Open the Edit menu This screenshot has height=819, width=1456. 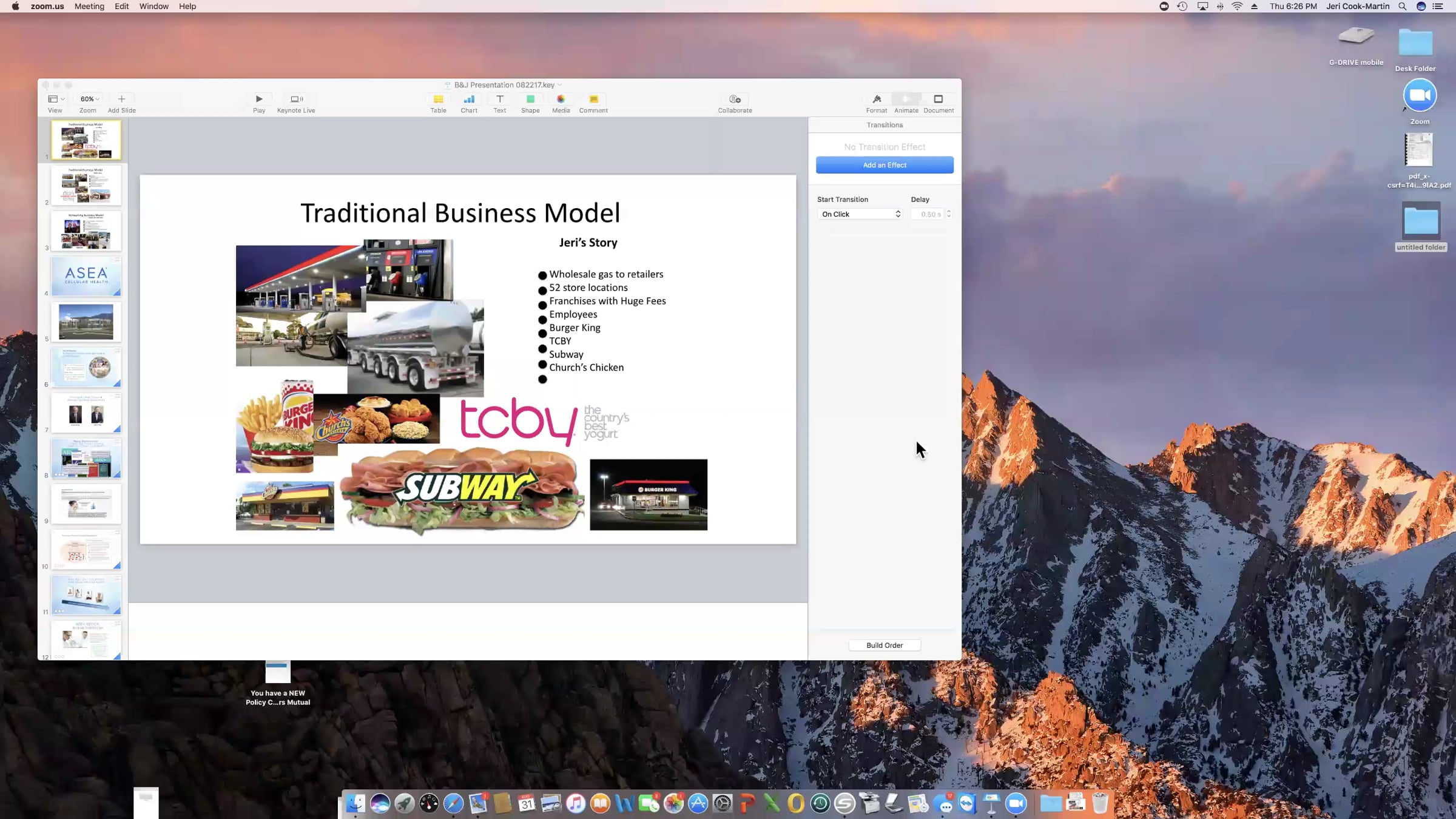tap(121, 6)
